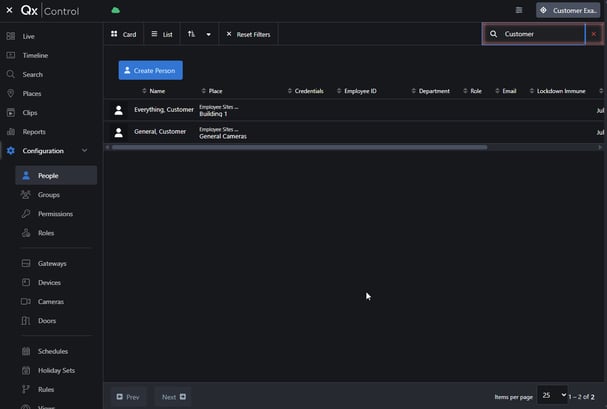Go to previous page with Prev
607x409 pixels.
128,397
